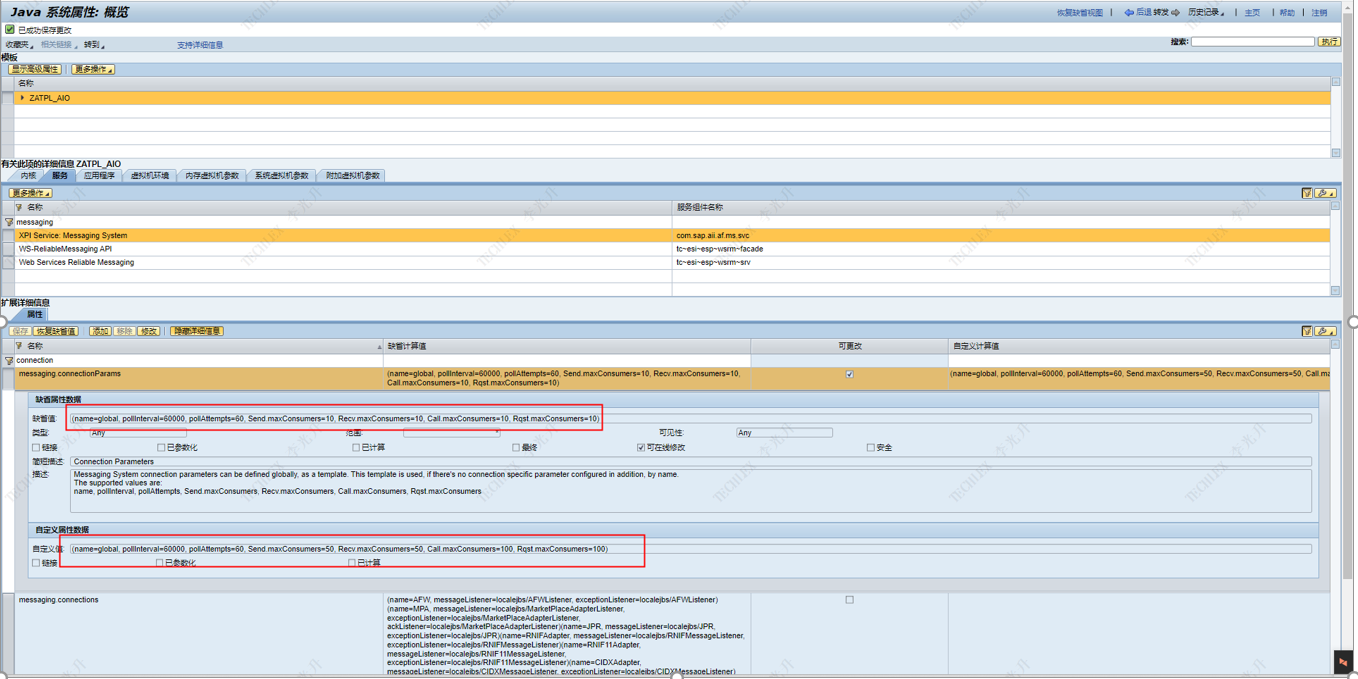The image size is (1358, 679).
Task: Click the 恢复缺省视图 link
Action: tap(1080, 13)
